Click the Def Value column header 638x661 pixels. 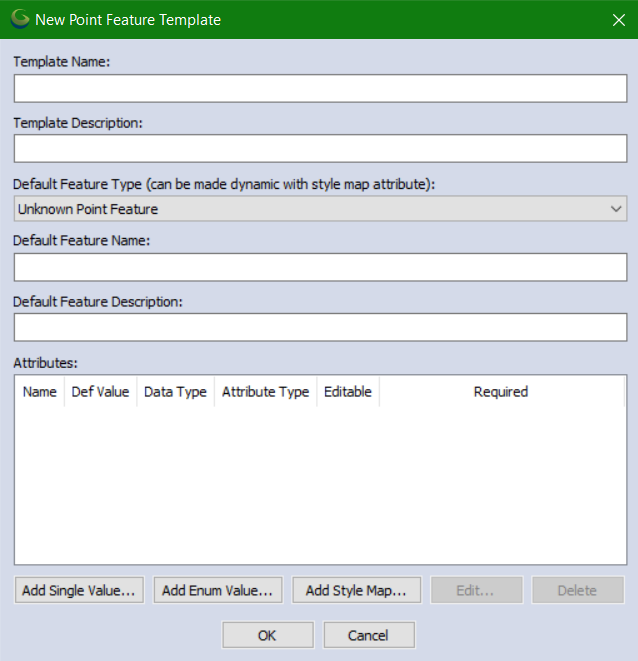pyautogui.click(x=100, y=392)
